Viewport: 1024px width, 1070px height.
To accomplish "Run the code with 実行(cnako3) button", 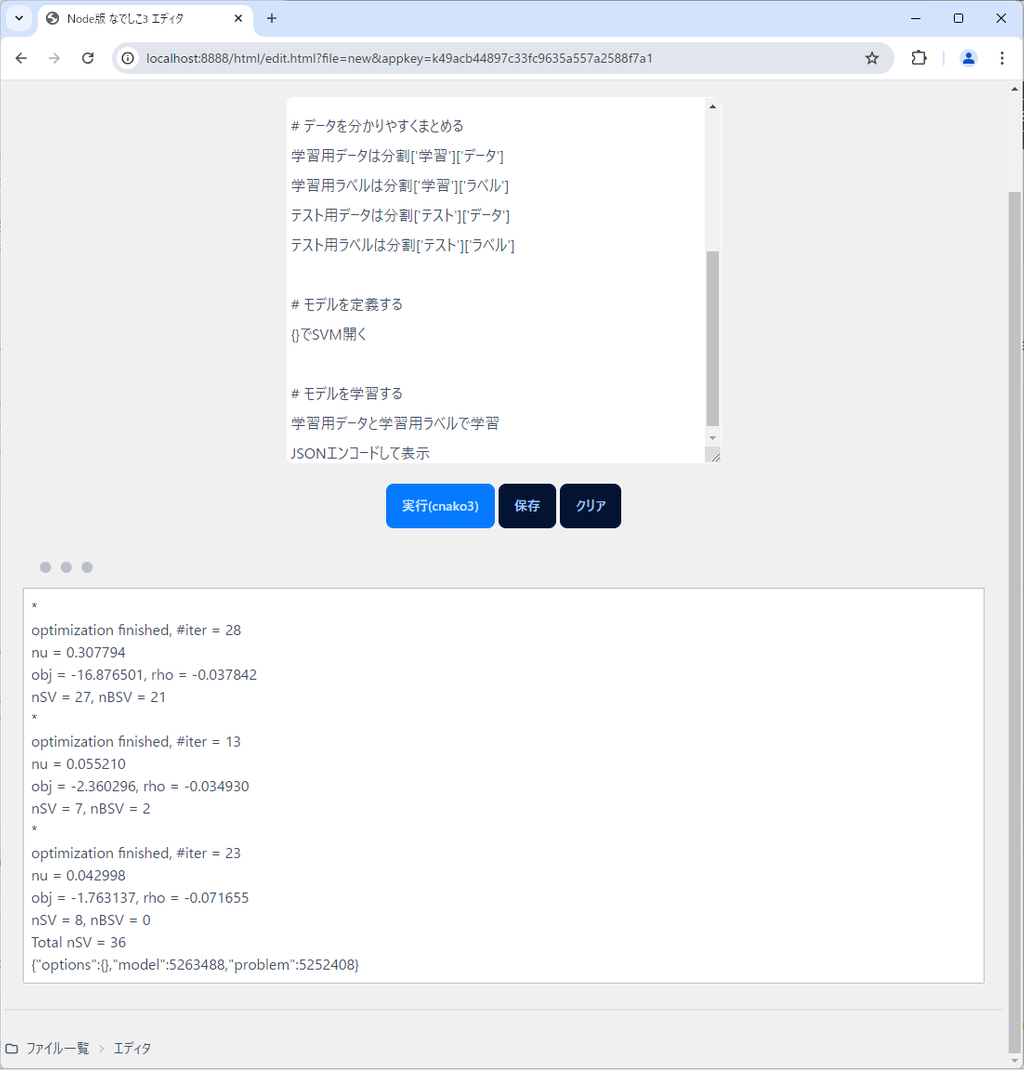I will point(440,506).
